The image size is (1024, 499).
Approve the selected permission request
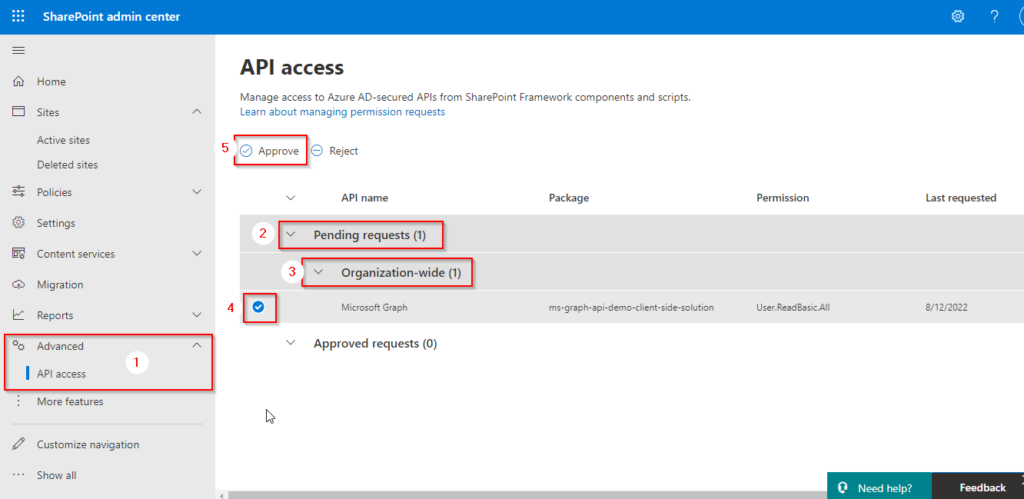[x=270, y=151]
